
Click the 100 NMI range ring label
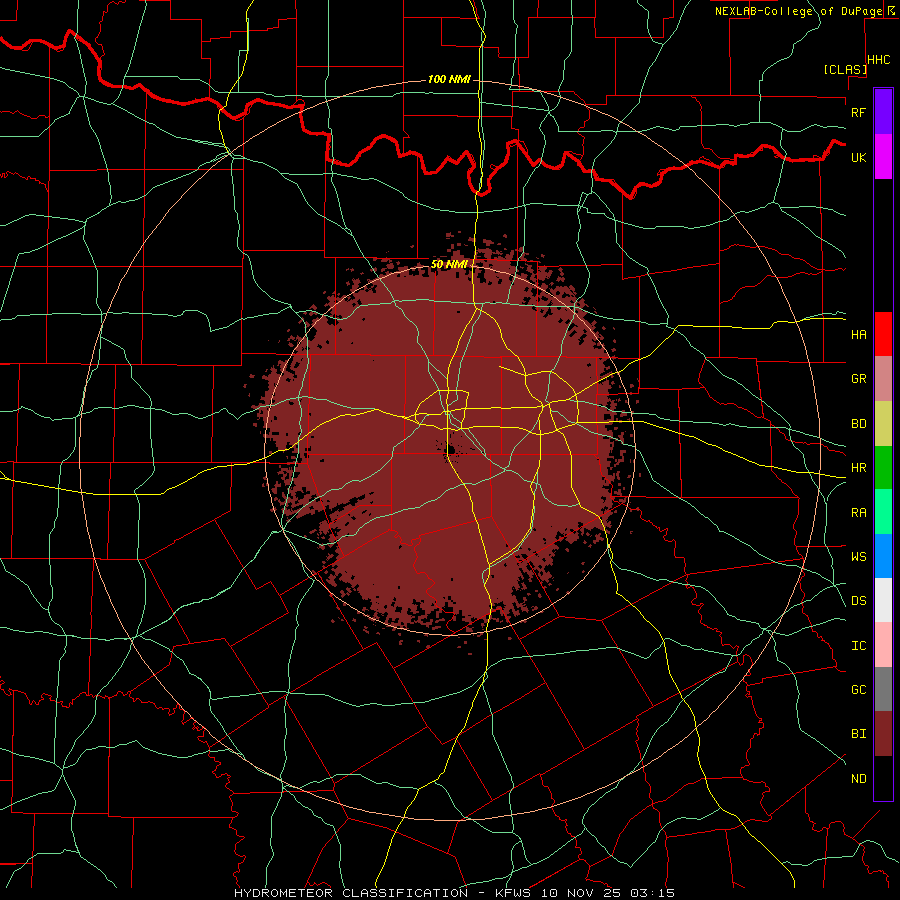point(449,79)
